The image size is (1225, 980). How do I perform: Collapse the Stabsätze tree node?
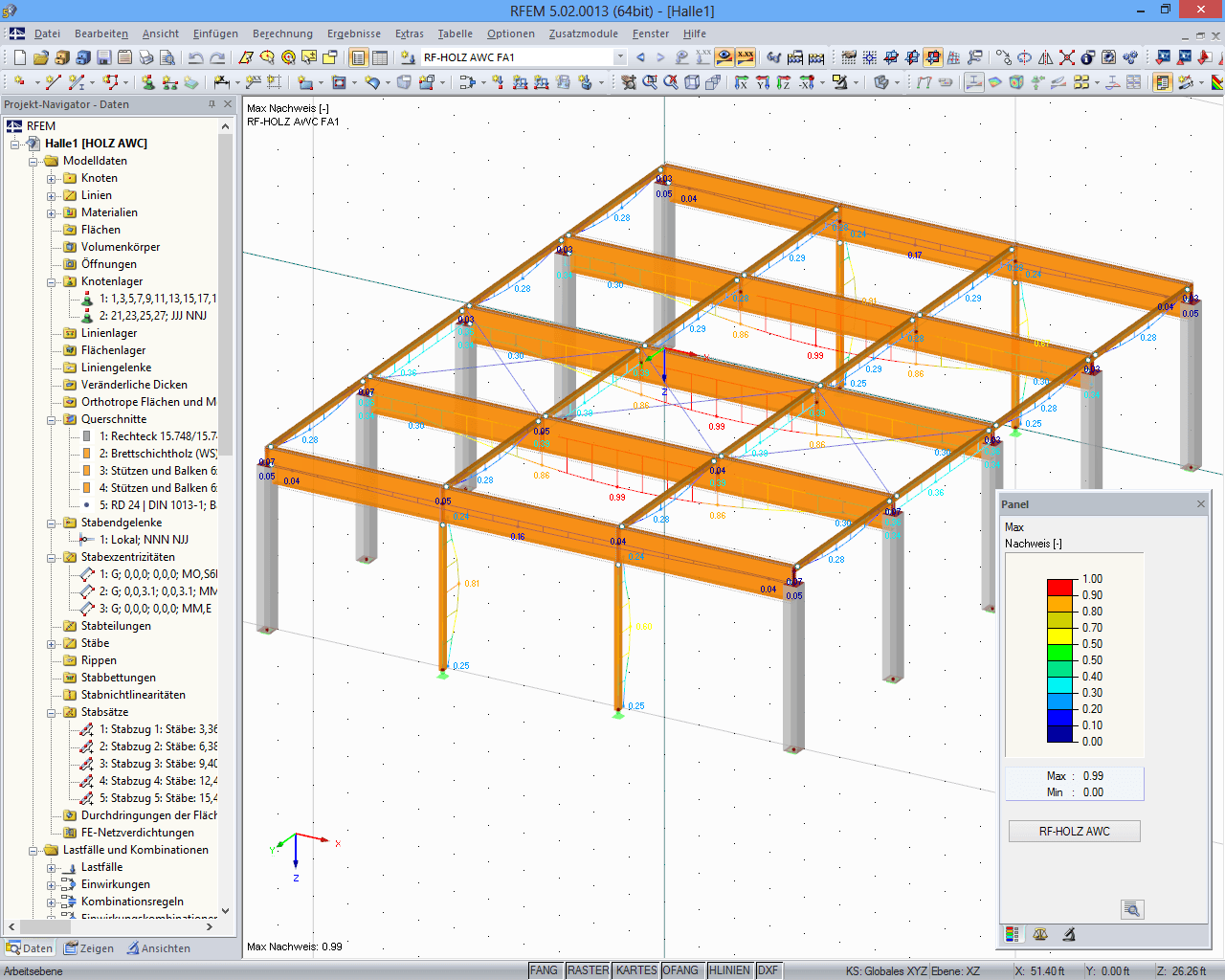(x=52, y=712)
